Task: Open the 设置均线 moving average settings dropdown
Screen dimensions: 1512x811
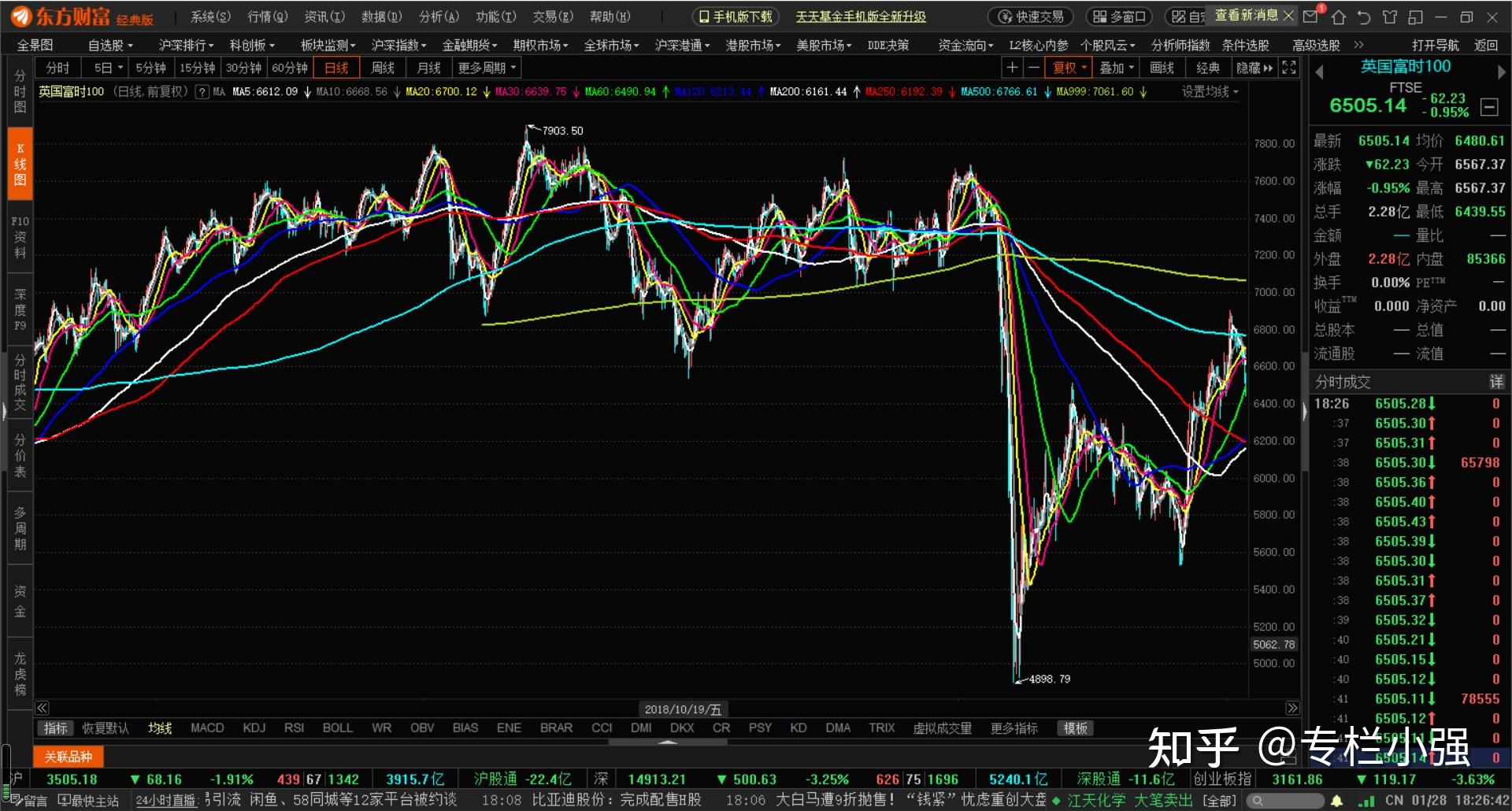Action: coord(1210,92)
